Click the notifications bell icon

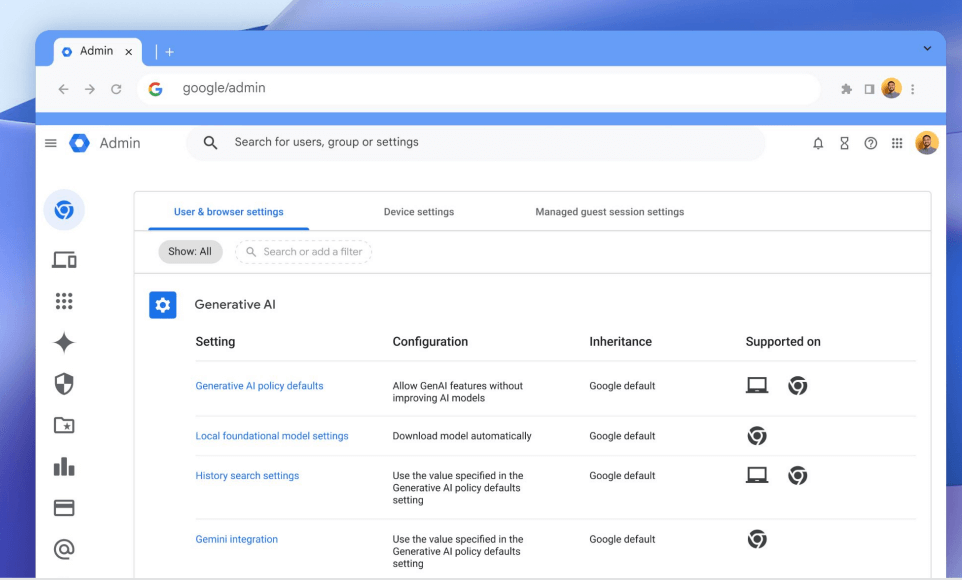pyautogui.click(x=818, y=143)
